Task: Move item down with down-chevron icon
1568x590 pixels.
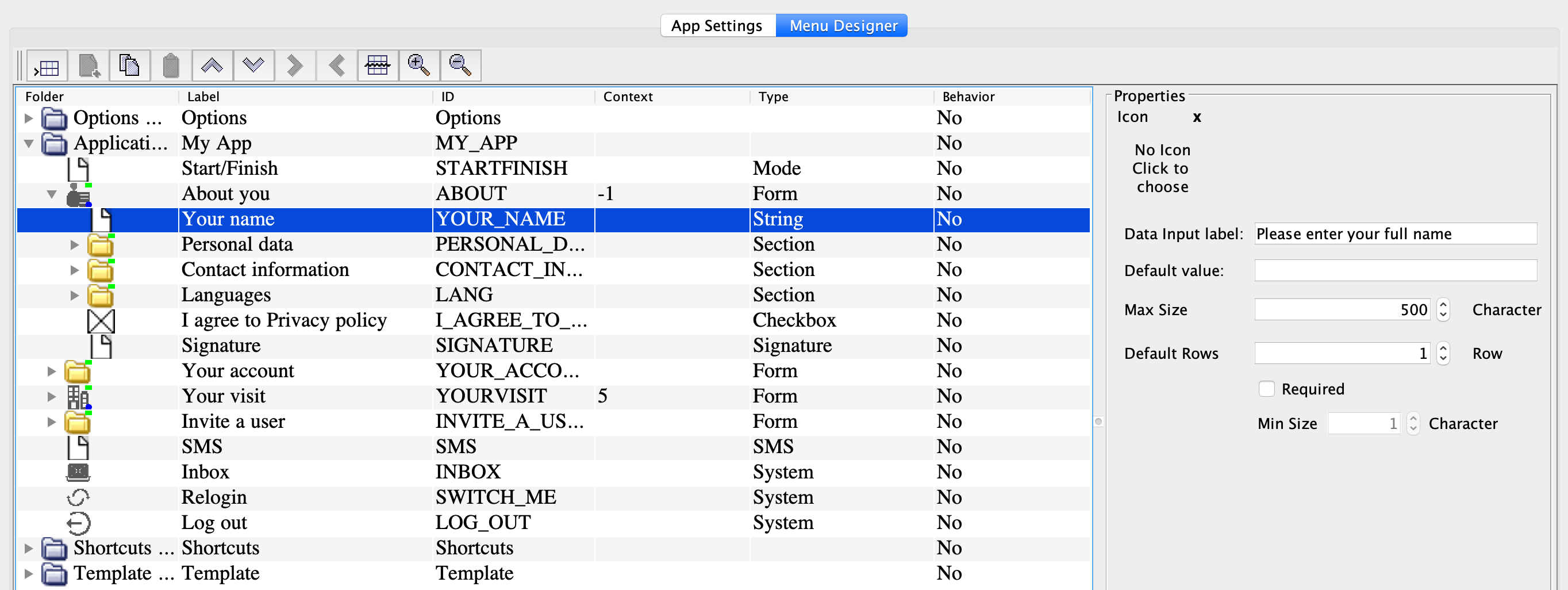Action: coord(253,66)
